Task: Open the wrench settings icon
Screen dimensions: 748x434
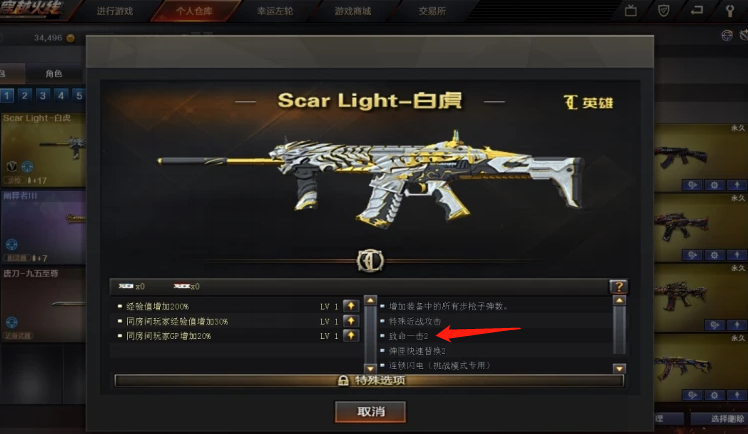Action: point(729,10)
